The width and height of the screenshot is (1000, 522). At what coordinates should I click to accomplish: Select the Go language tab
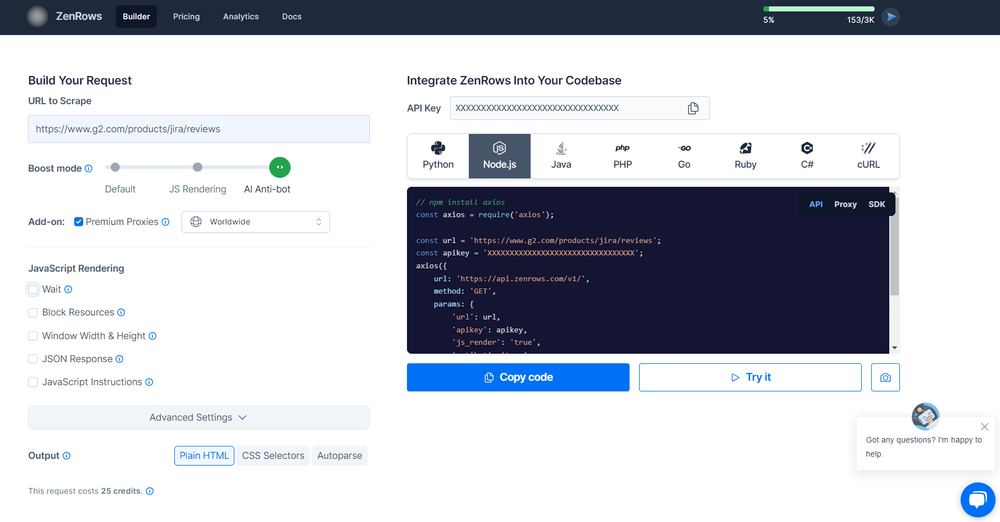[684, 156]
